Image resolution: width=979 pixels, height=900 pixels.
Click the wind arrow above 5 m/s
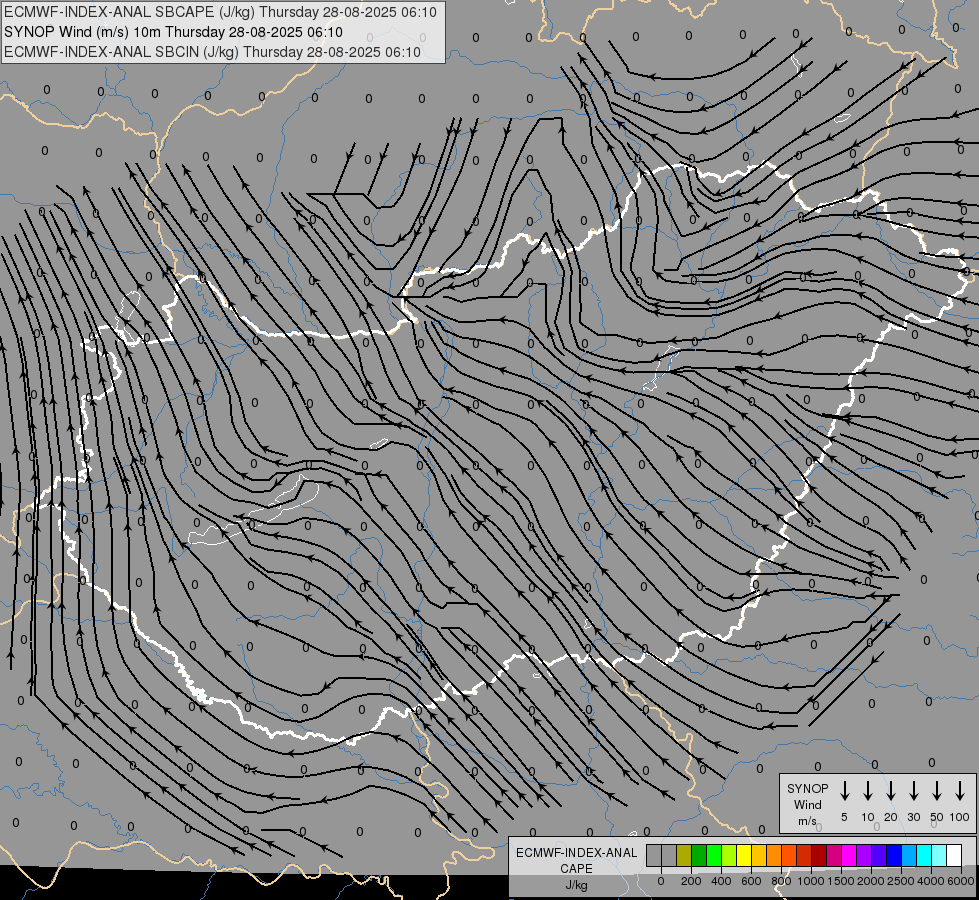coord(845,791)
